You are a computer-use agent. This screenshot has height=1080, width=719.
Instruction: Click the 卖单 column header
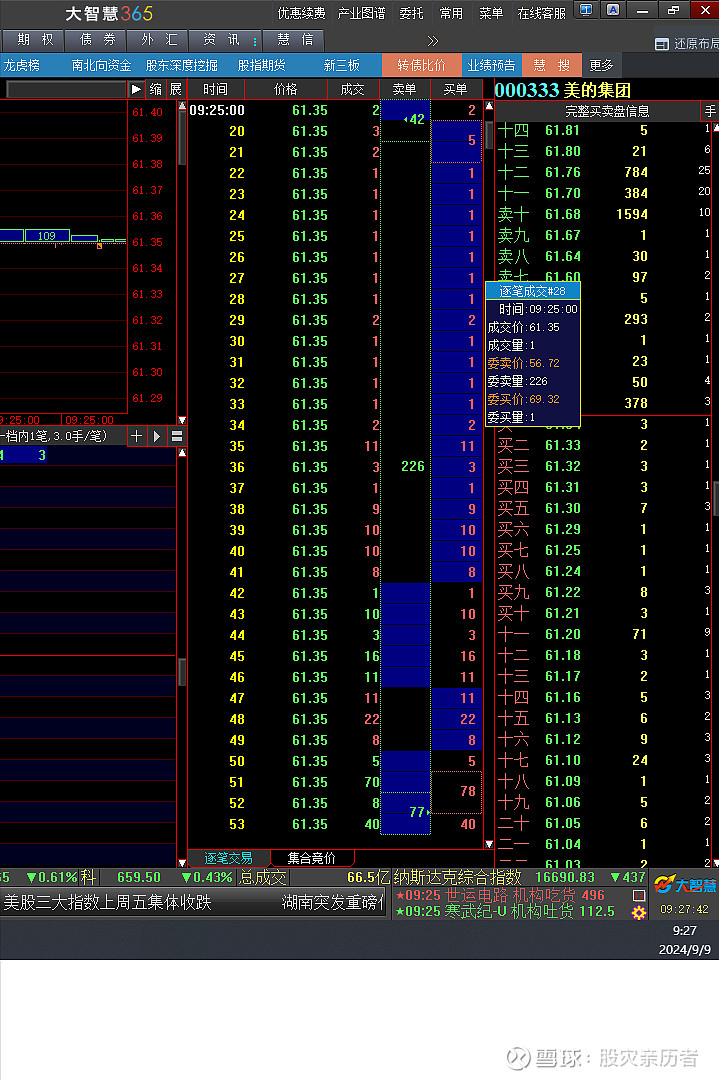404,90
